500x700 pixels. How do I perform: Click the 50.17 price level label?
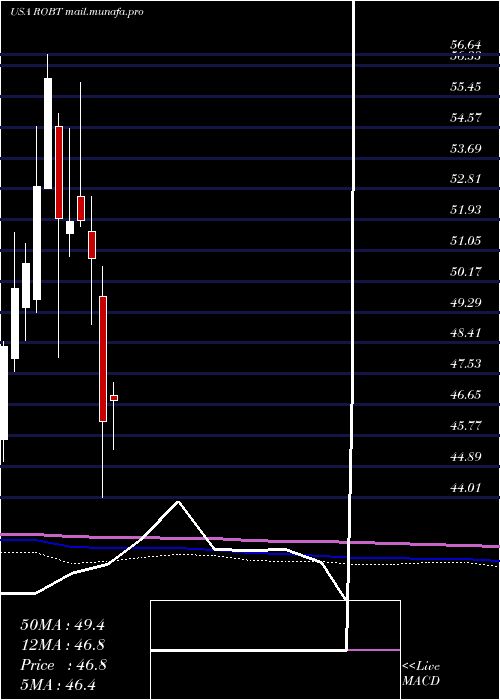[x=466, y=271]
